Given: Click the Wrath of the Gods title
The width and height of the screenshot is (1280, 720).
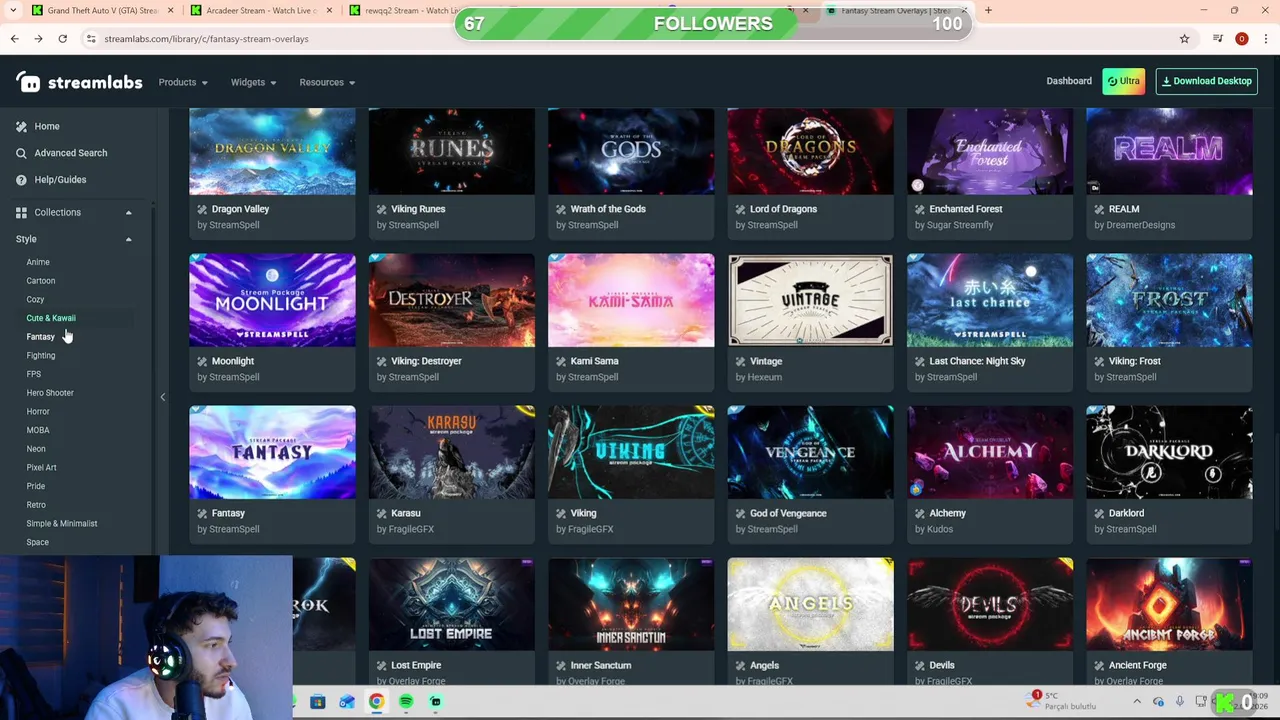Looking at the screenshot, I should (608, 209).
